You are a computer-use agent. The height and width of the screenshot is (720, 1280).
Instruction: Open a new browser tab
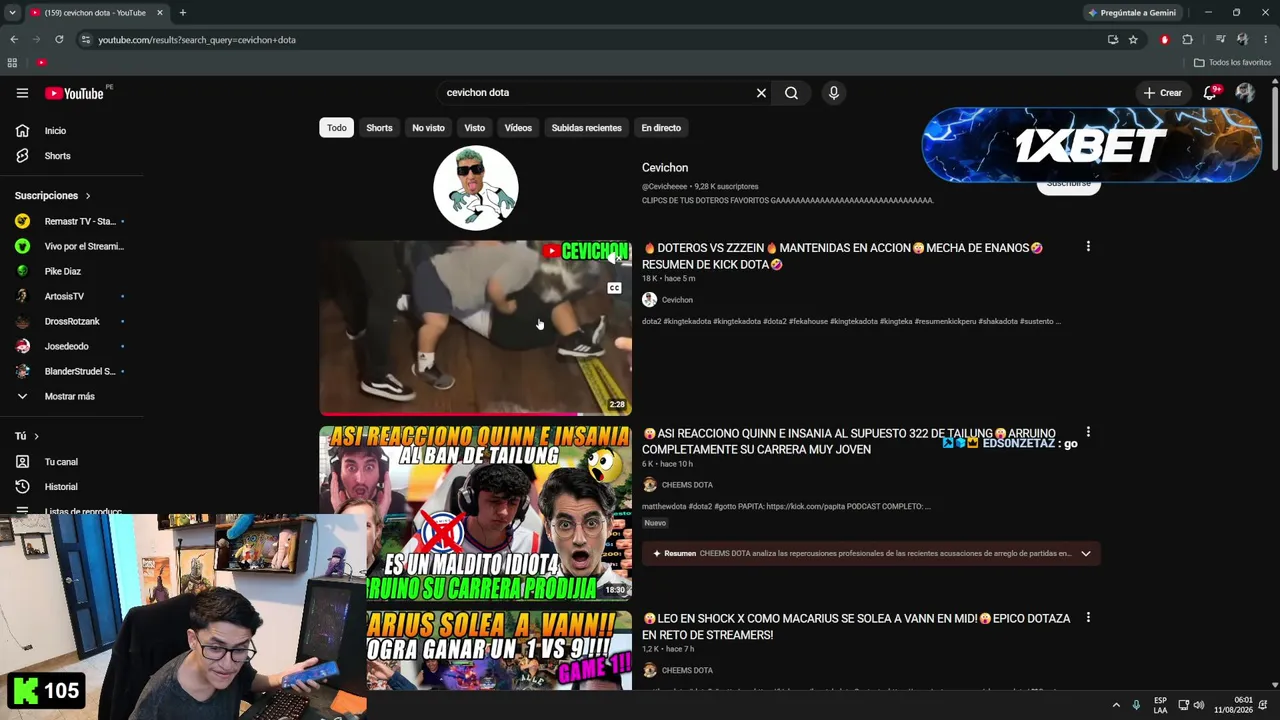(182, 13)
